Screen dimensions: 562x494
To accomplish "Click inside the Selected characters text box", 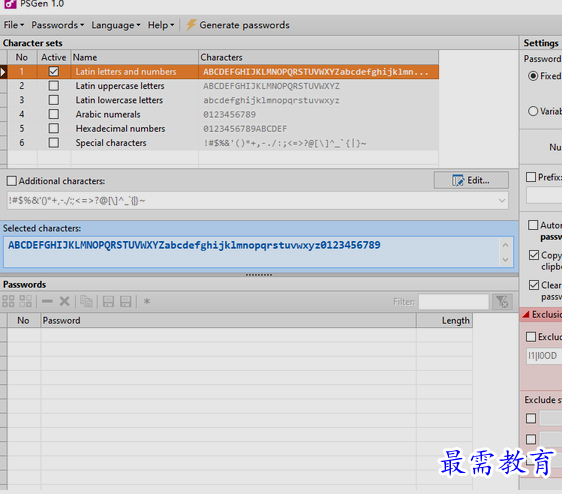I will pyautogui.click(x=251, y=251).
